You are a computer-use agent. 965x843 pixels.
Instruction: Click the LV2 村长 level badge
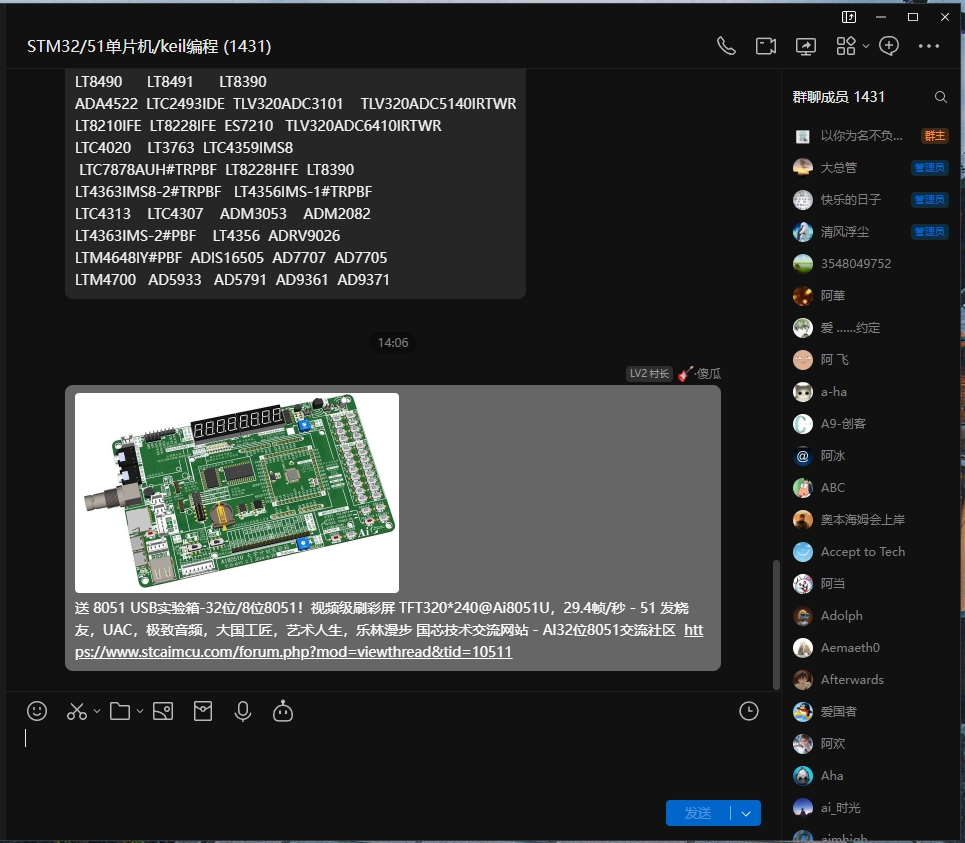point(649,374)
